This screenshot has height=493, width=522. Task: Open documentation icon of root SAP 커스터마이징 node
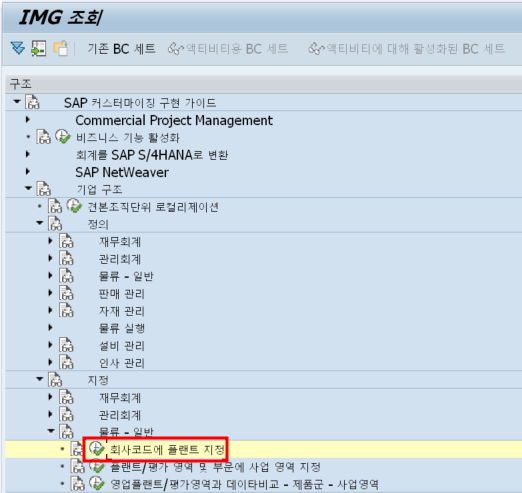32,102
